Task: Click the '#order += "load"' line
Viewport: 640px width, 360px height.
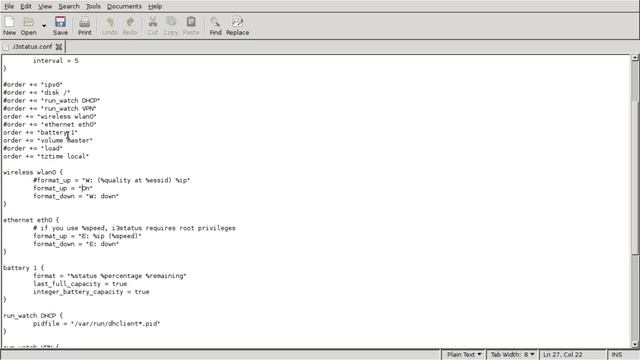Action: click(33, 148)
